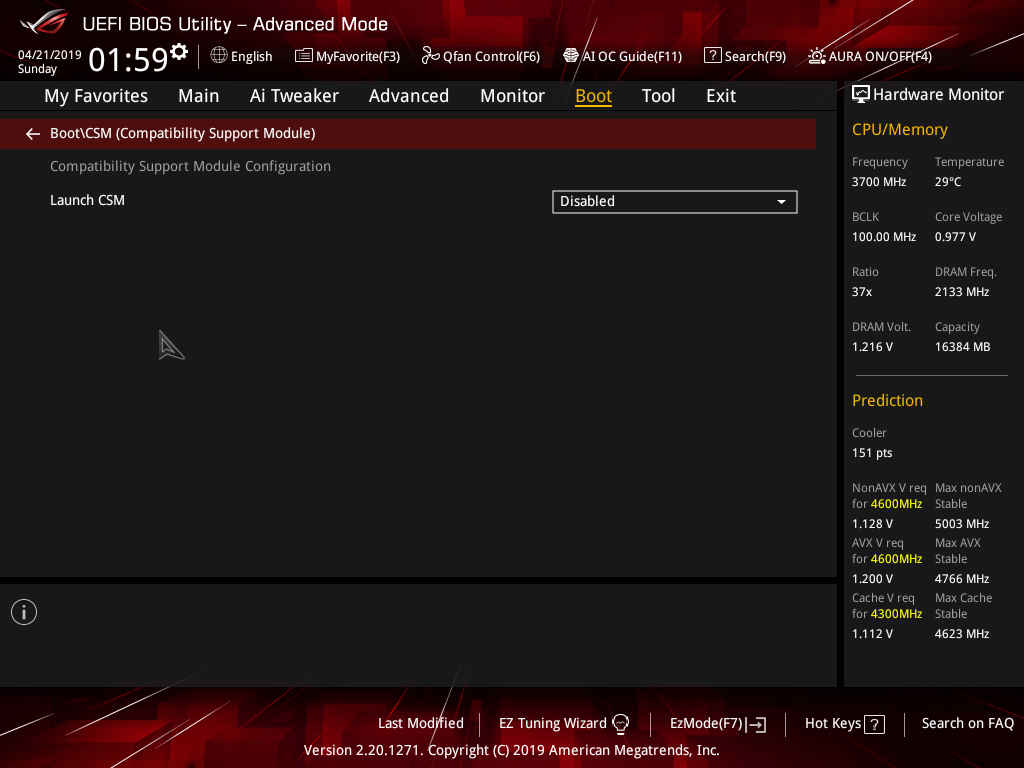Open Search on FAQ
This screenshot has height=768, width=1024.
point(967,724)
